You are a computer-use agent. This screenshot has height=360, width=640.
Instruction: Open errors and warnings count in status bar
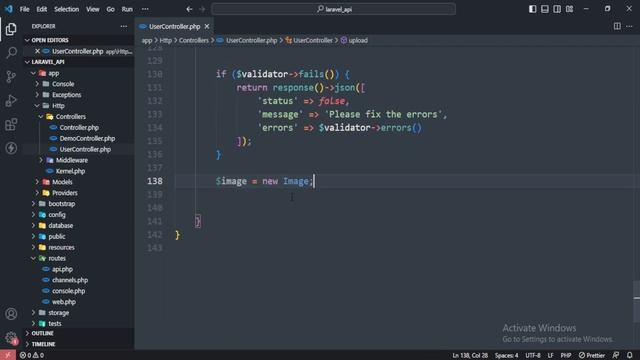point(31,355)
